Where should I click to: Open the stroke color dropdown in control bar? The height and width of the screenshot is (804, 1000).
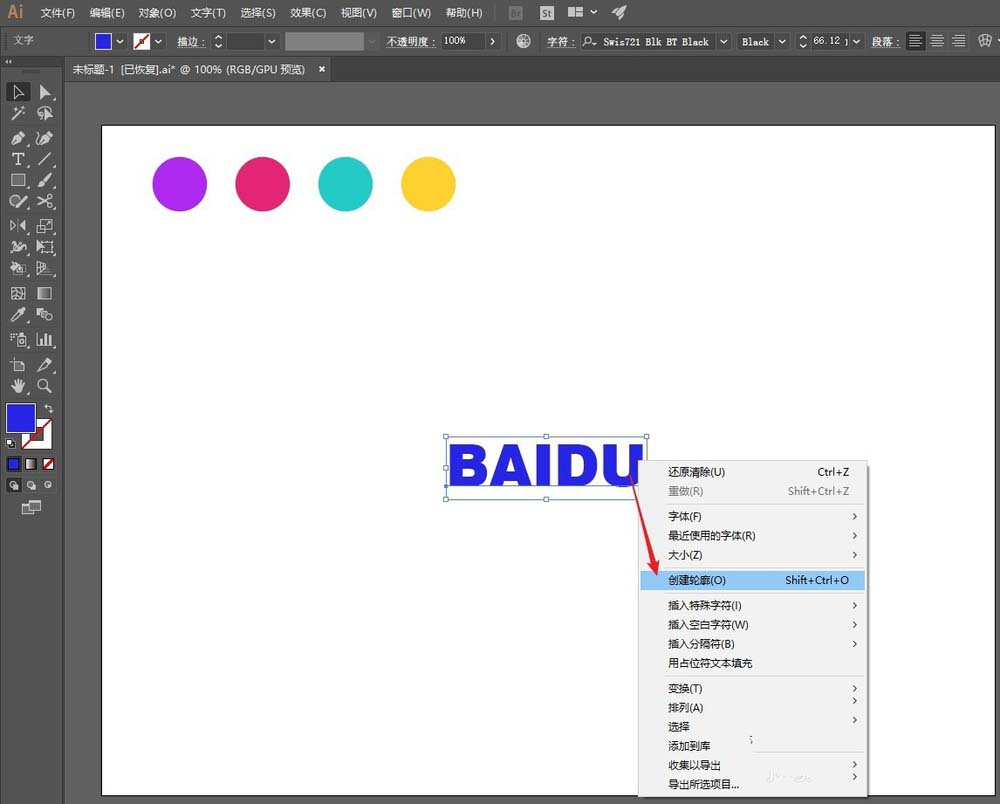(x=158, y=42)
